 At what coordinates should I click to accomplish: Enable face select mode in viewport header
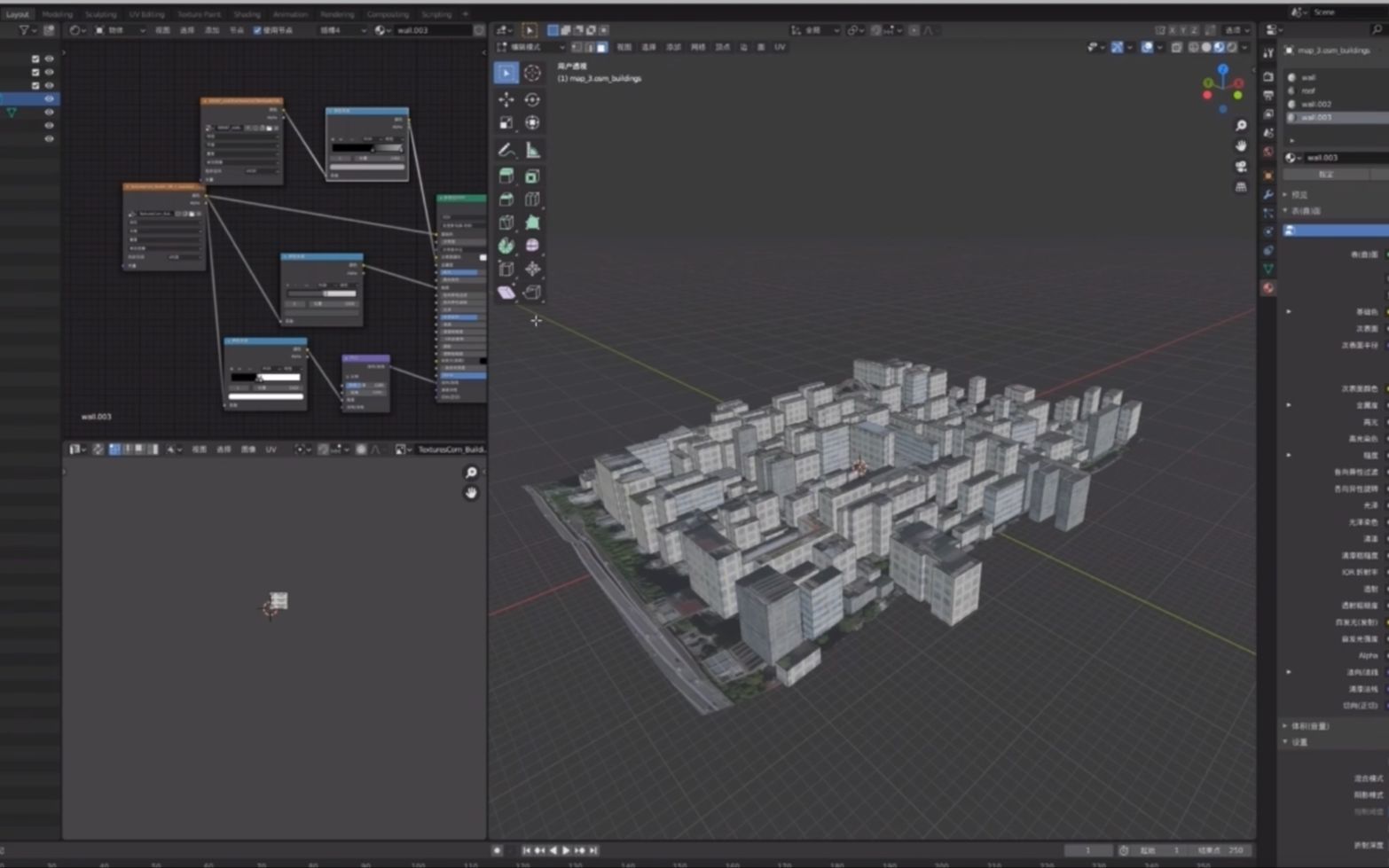pos(603,47)
